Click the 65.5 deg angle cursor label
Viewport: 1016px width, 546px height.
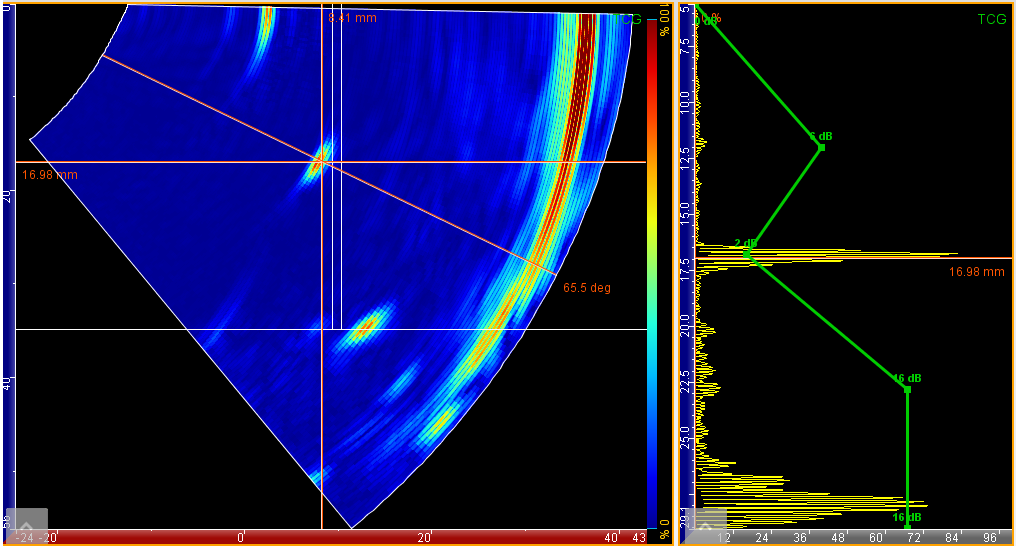point(586,288)
